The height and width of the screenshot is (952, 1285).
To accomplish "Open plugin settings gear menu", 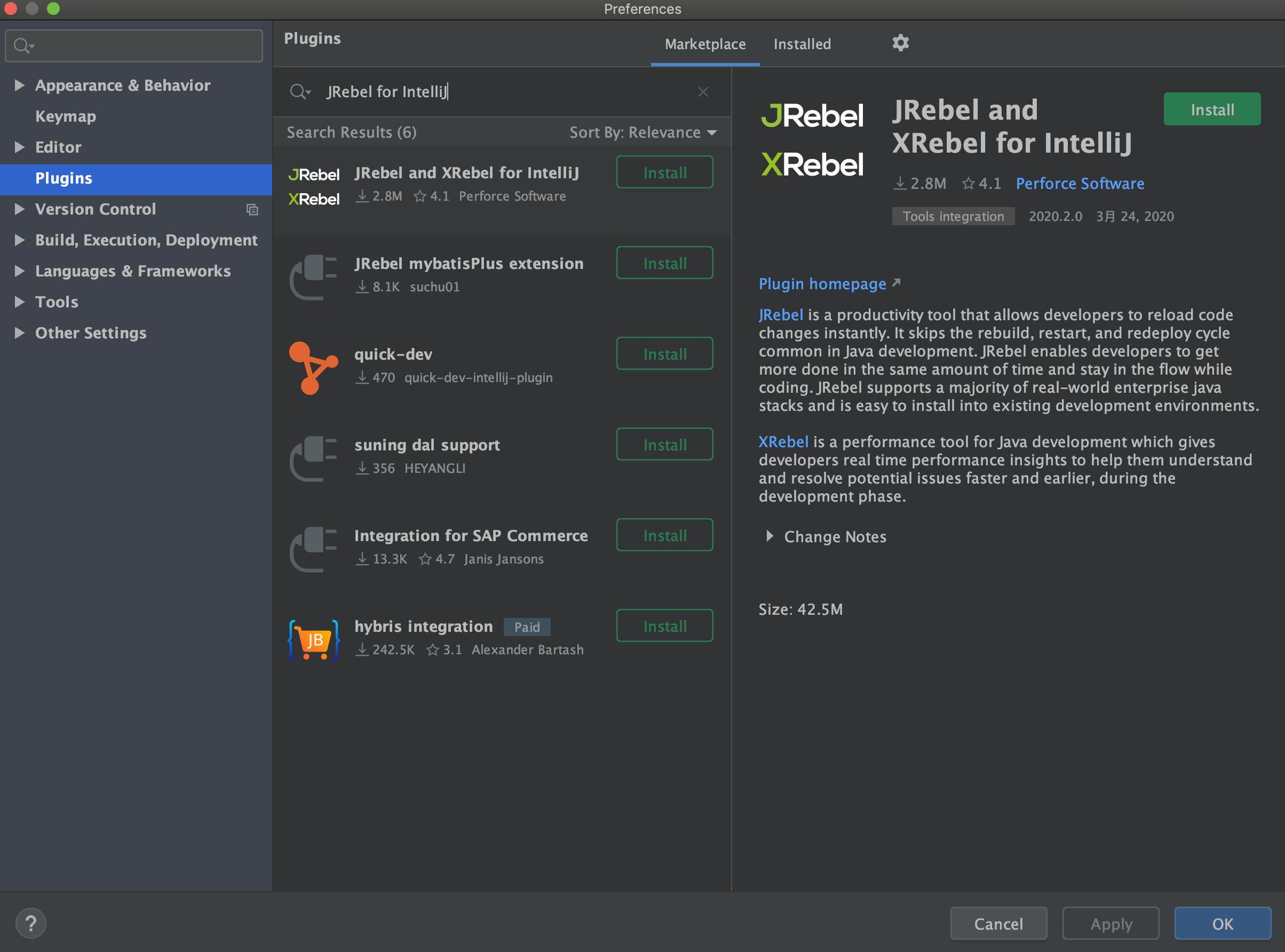I will 900,43.
